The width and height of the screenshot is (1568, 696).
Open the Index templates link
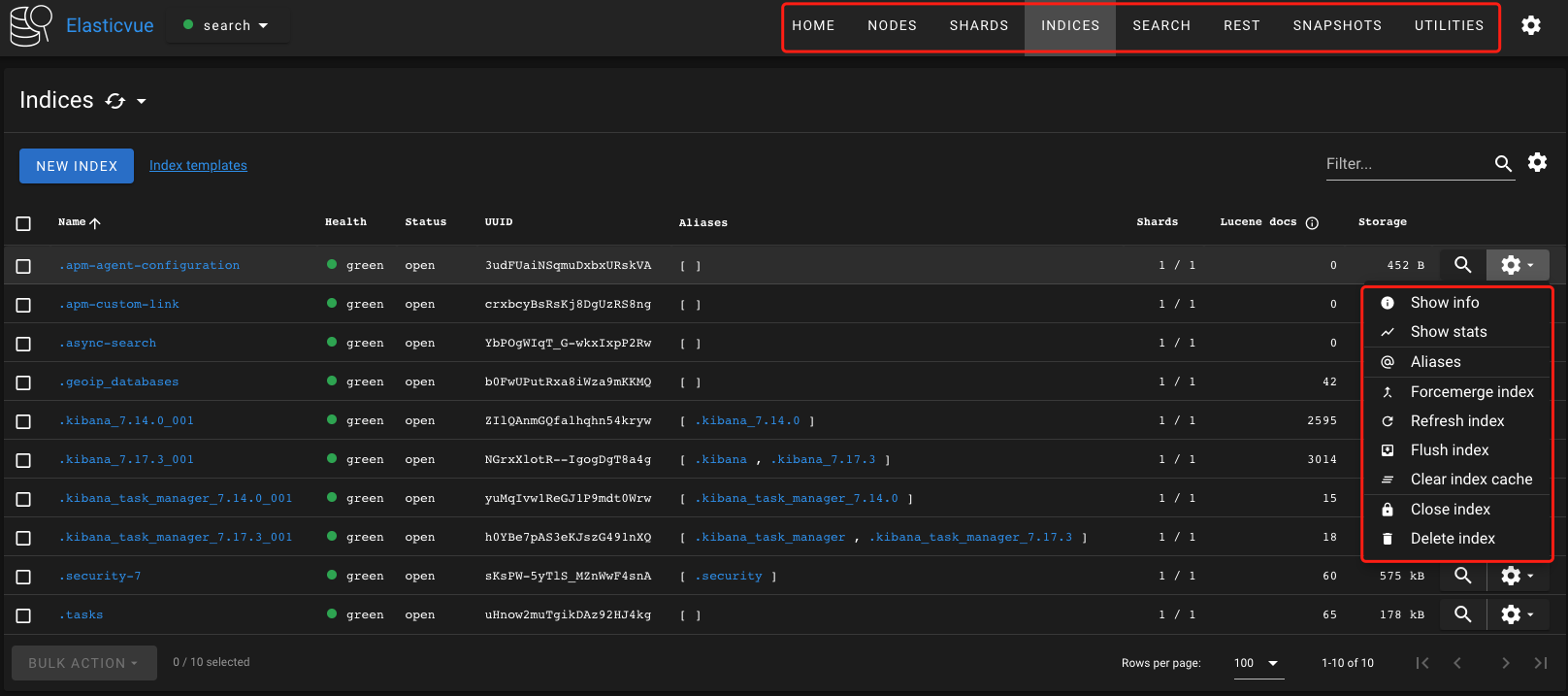pos(198,166)
